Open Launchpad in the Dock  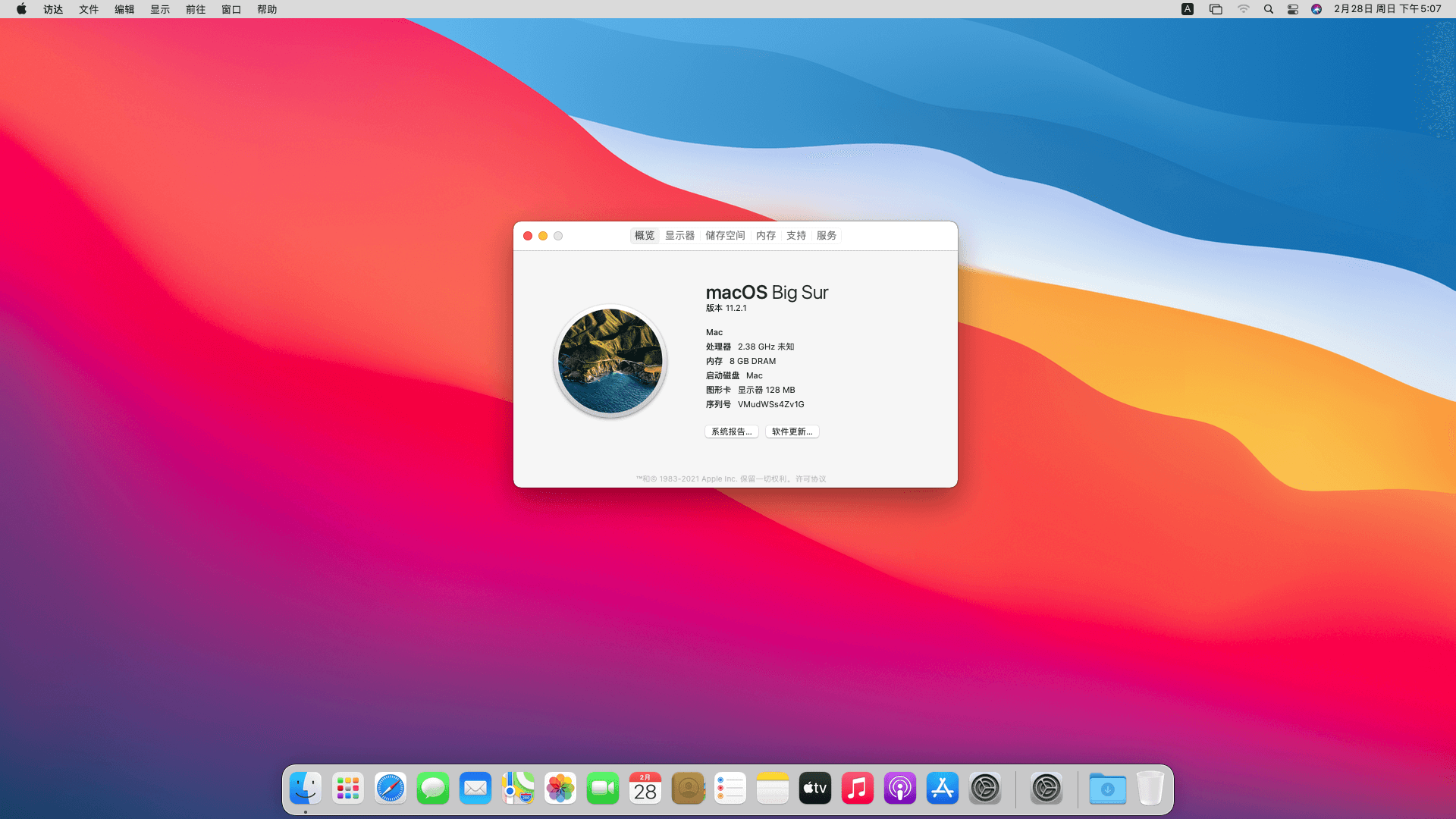pyautogui.click(x=348, y=789)
